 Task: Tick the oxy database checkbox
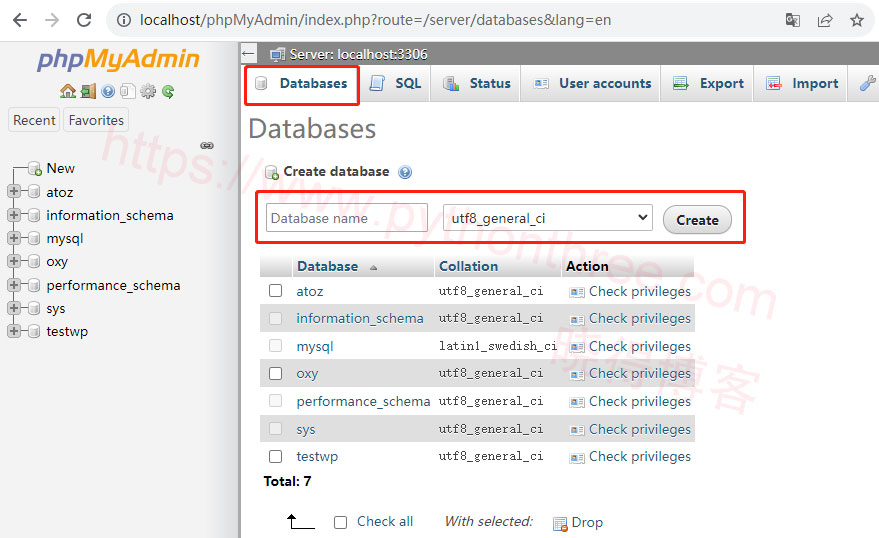275,373
